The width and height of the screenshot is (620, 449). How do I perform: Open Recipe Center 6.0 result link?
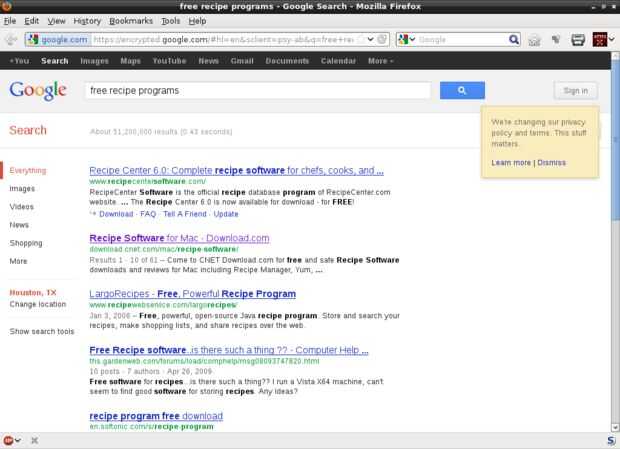[236, 170]
